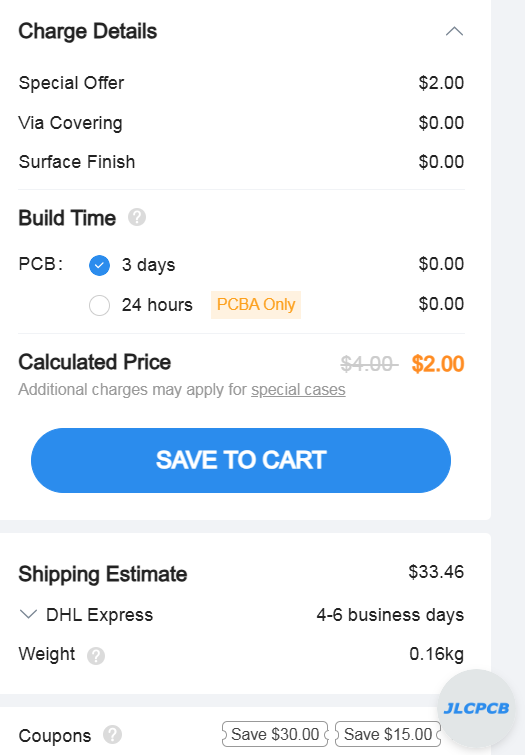Click the Via Covering charge row
525x755 pixels.
(x=241, y=123)
